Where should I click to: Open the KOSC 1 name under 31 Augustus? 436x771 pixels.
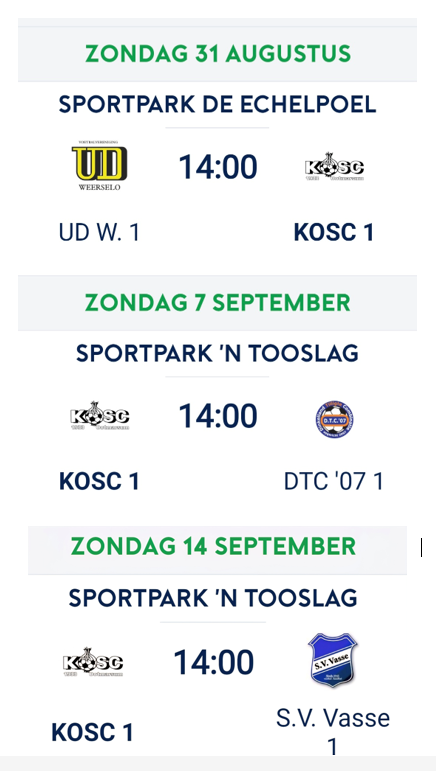click(334, 232)
